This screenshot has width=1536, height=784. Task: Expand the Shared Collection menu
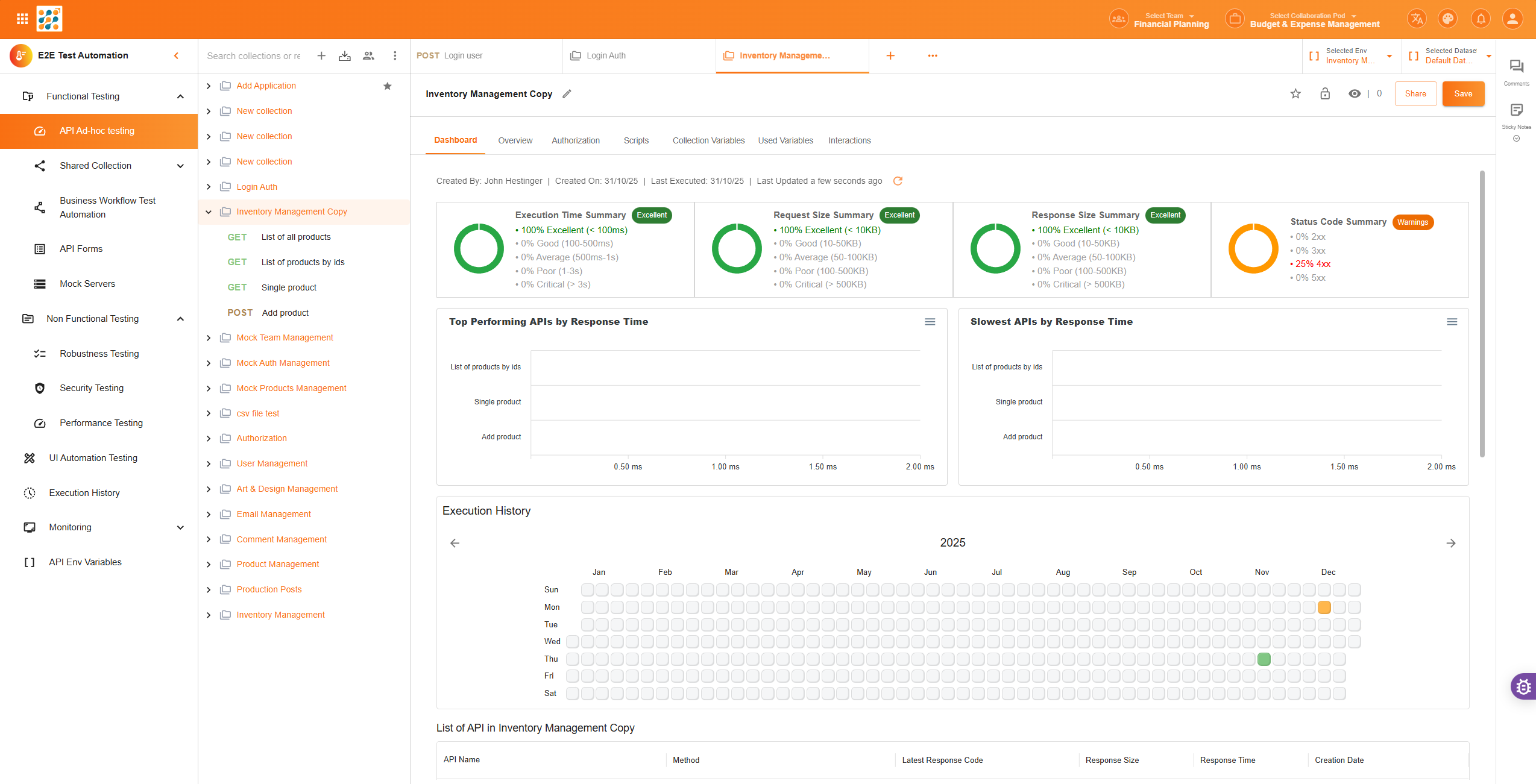(180, 166)
